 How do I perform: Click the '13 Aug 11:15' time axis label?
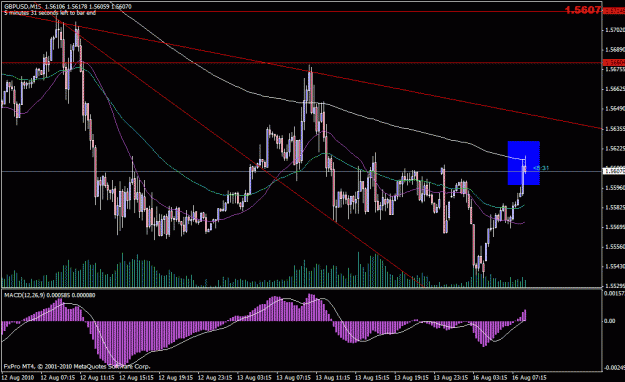tap(333, 377)
